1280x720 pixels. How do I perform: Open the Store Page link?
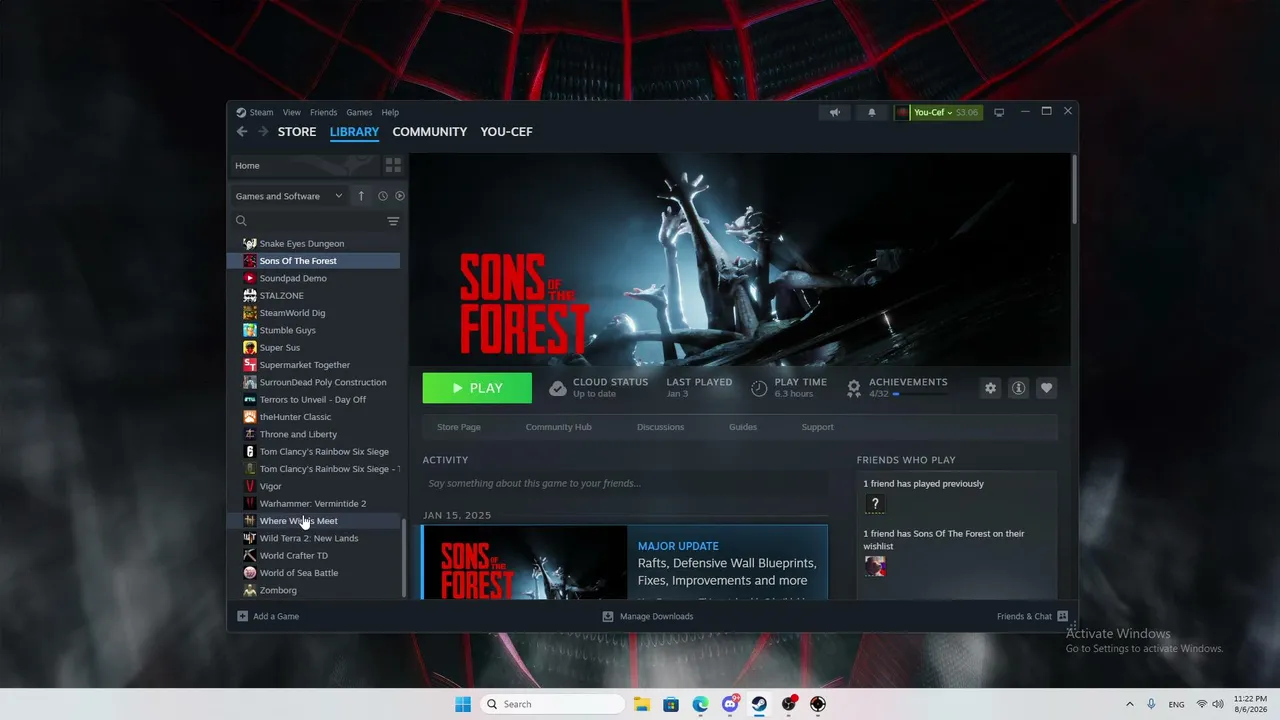(459, 427)
